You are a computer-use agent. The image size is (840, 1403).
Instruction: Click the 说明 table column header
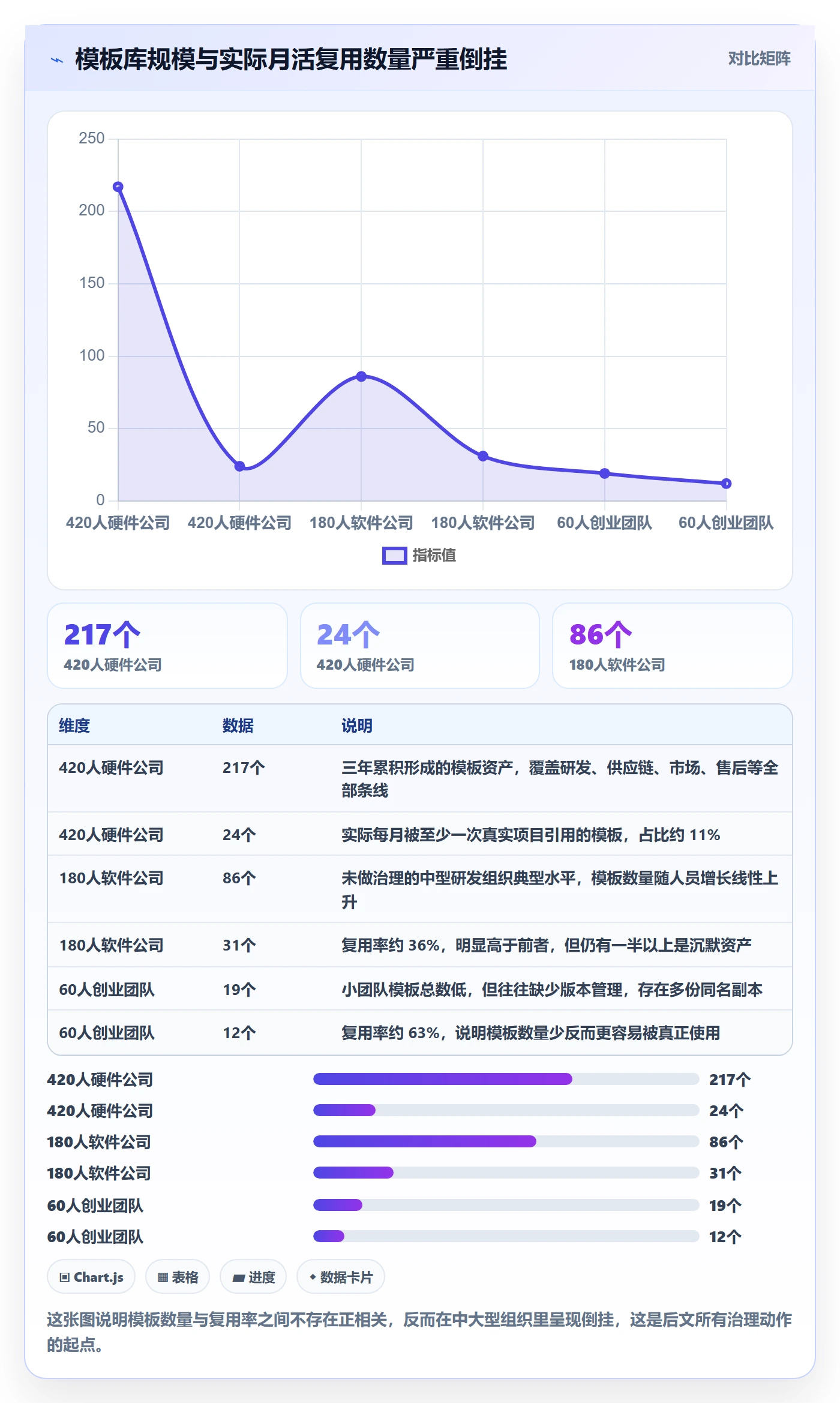357,726
